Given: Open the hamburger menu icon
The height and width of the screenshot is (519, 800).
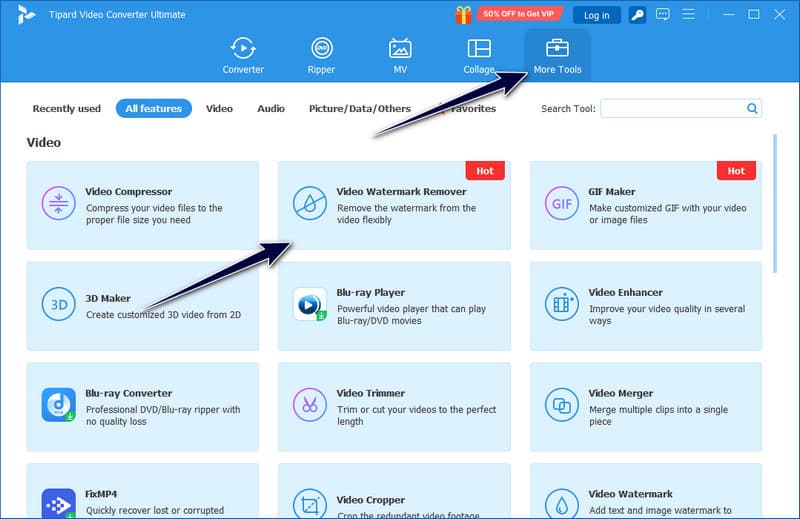Looking at the screenshot, I should point(688,14).
